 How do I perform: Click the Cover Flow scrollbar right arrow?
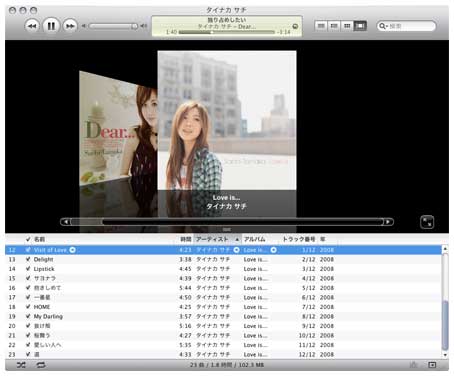point(388,222)
